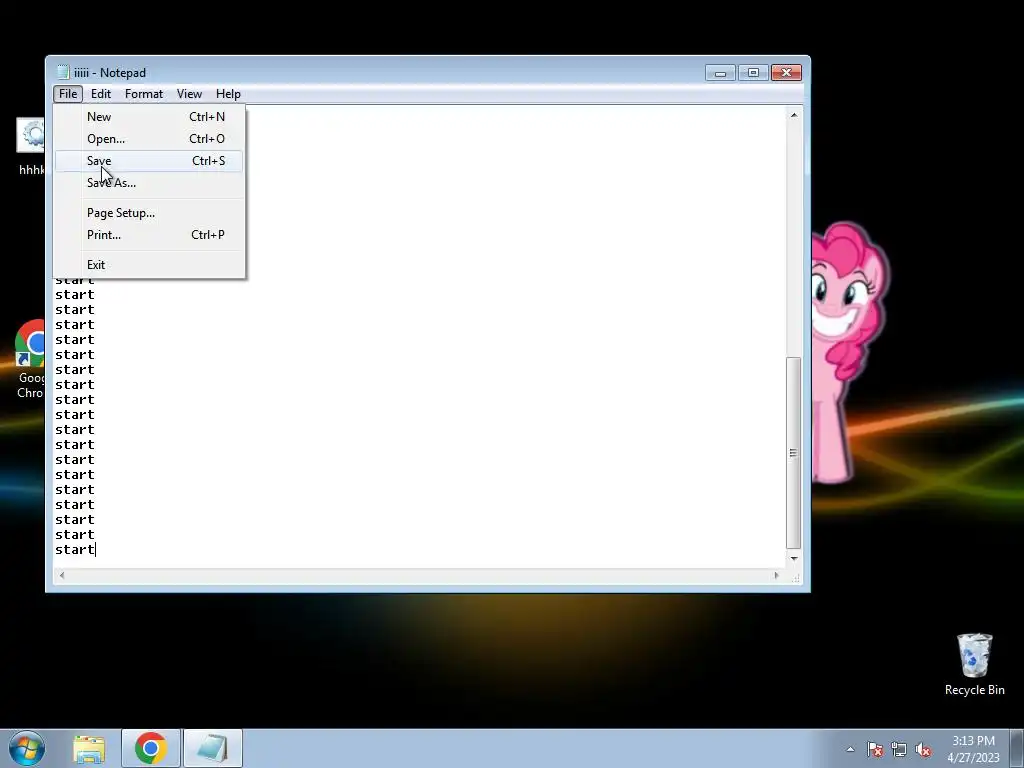Open Google Chrome from the taskbar
This screenshot has height=768, width=1024.
[151, 748]
